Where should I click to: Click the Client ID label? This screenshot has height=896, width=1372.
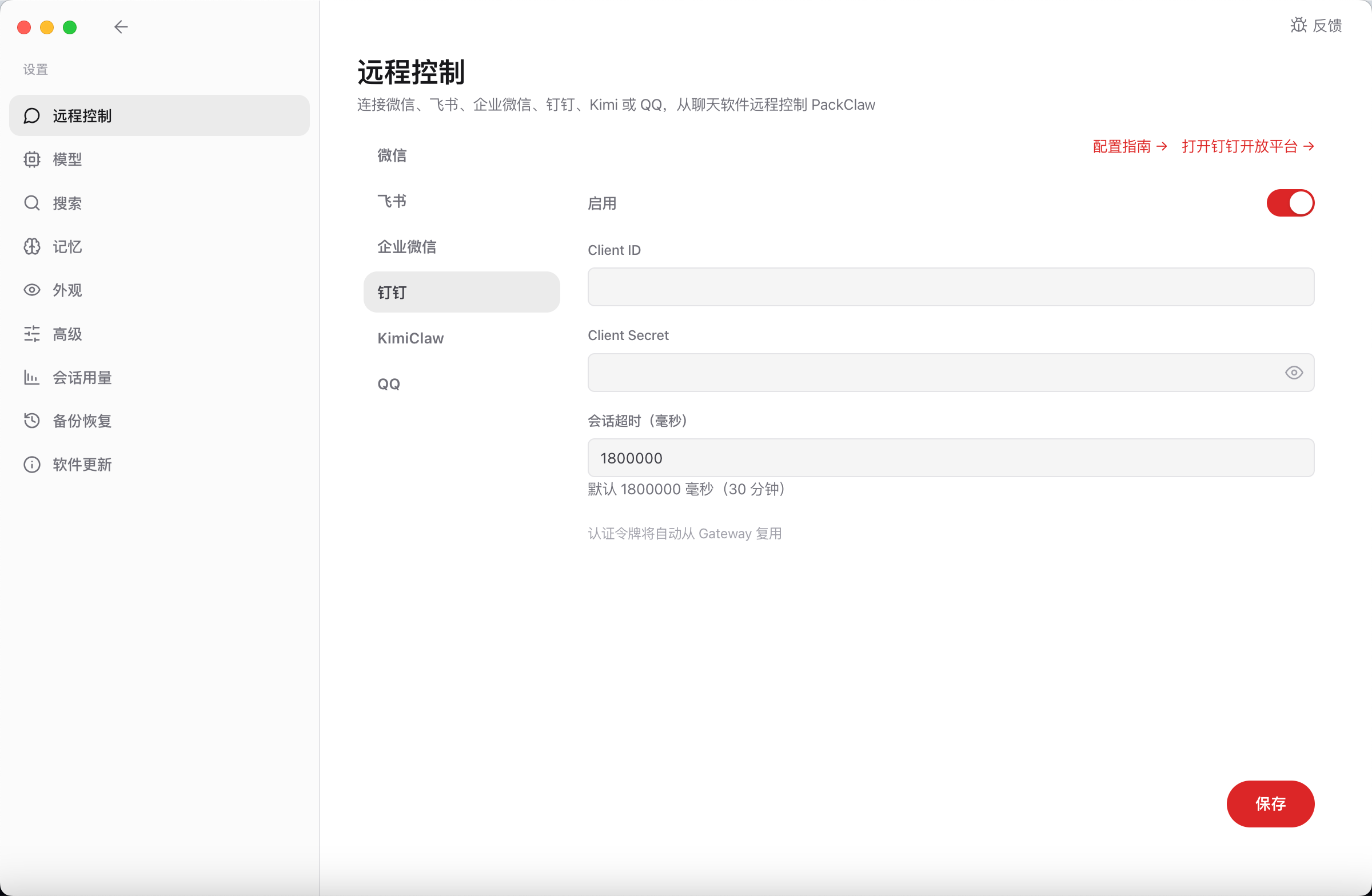coord(614,250)
